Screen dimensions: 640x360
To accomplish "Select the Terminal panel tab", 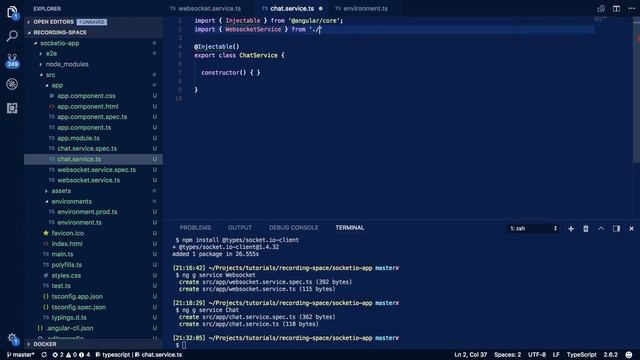I will [x=350, y=228].
